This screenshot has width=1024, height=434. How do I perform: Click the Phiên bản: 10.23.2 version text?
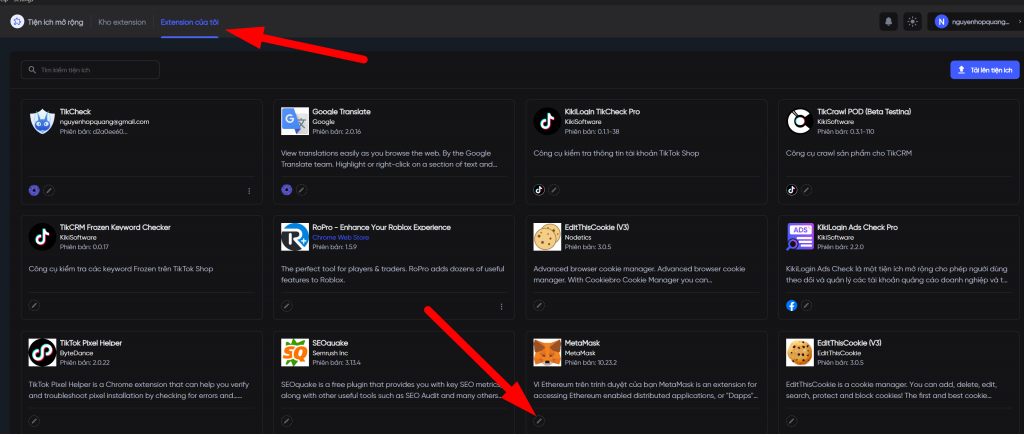pos(592,362)
